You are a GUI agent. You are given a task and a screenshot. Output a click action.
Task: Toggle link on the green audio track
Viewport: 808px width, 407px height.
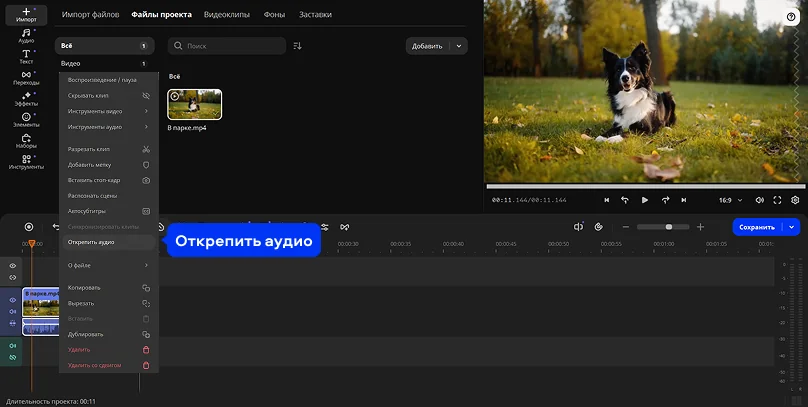pyautogui.click(x=13, y=357)
